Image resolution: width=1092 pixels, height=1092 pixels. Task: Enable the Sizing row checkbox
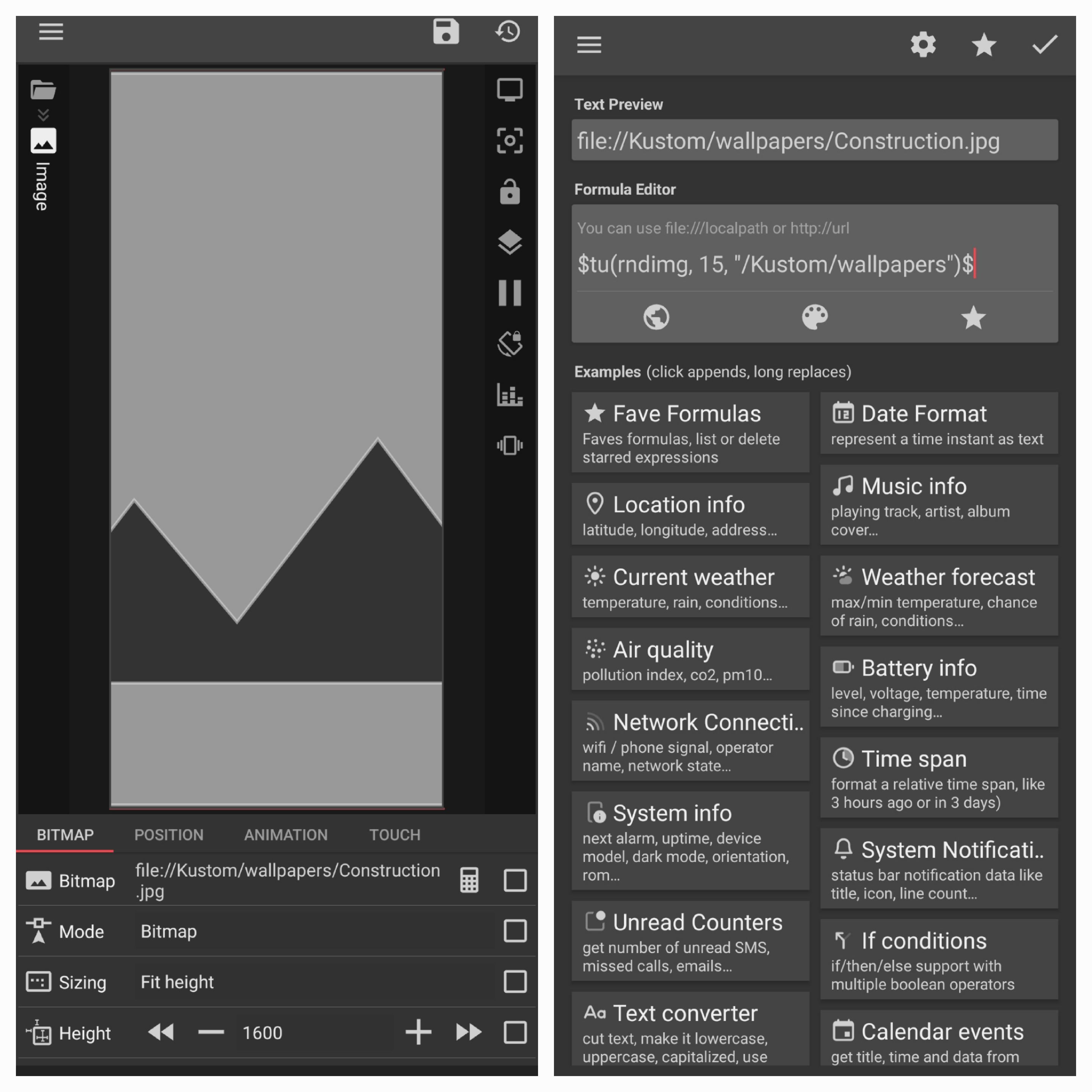click(515, 982)
